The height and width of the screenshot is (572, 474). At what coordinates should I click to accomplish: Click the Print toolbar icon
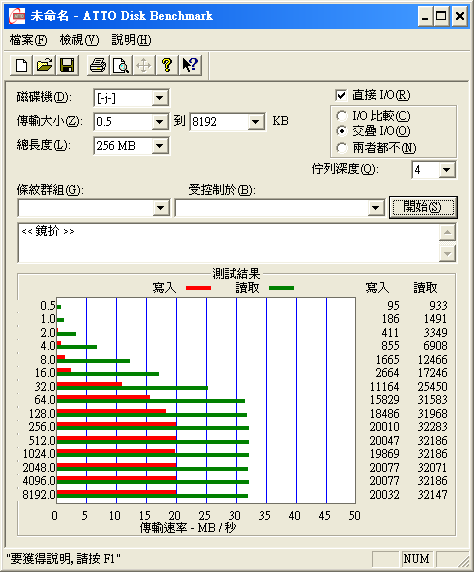point(98,66)
